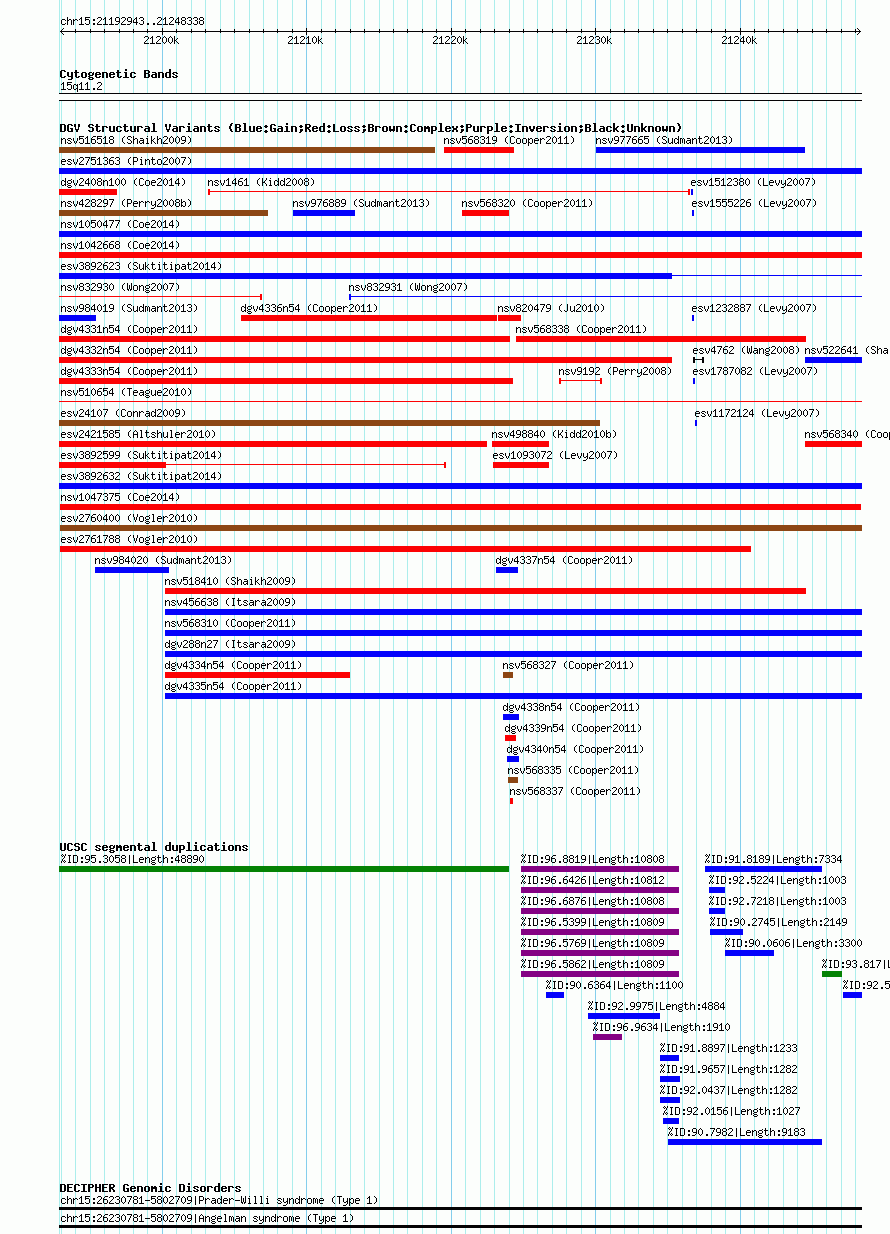Screen dimensions: 890x1234
Task: Click dgv4334n54 (Cooper2011) label
Action: pos(233,666)
